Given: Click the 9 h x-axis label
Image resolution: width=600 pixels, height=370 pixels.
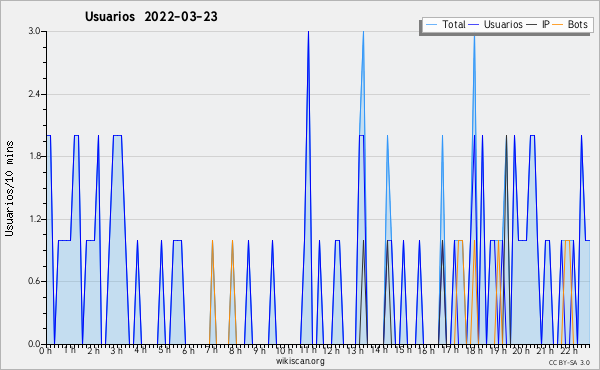Looking at the screenshot, I should point(259,351).
